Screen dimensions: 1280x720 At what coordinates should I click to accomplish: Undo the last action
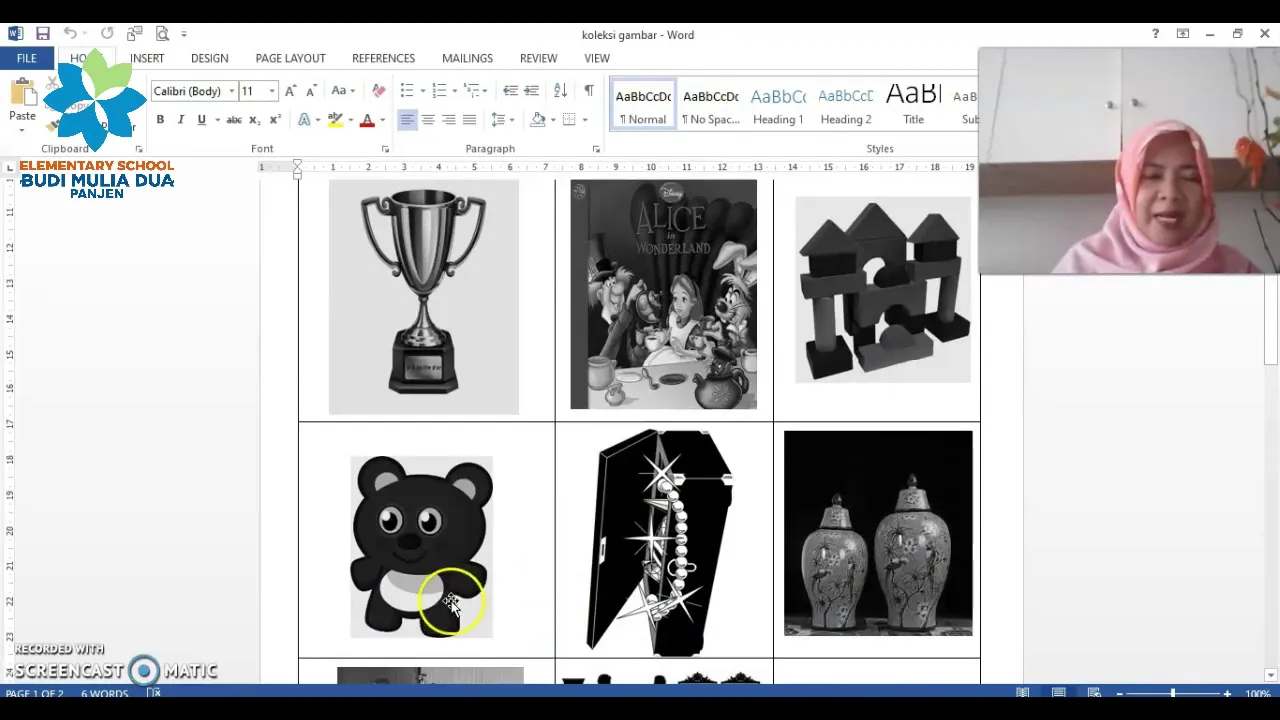click(x=70, y=34)
